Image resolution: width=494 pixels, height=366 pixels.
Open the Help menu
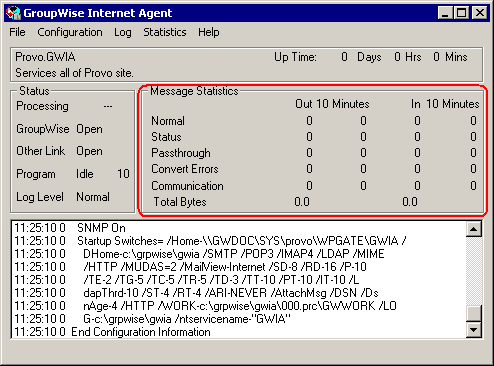[x=209, y=32]
